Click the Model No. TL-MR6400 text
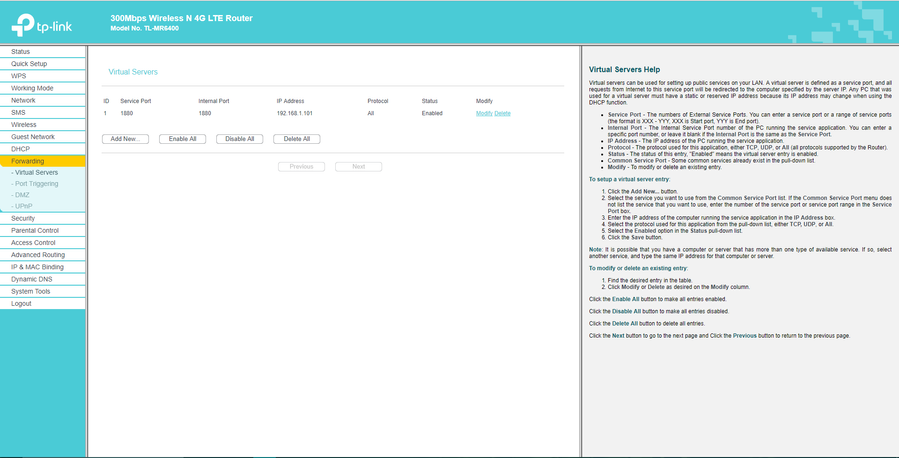 point(144,28)
